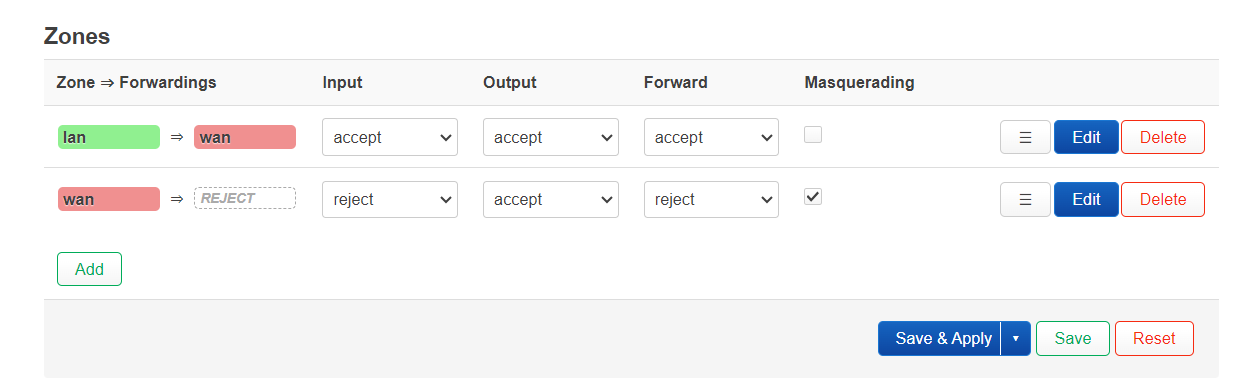Open the Save & Apply dropdown arrow
1244x390 pixels.
pyautogui.click(x=1015, y=338)
